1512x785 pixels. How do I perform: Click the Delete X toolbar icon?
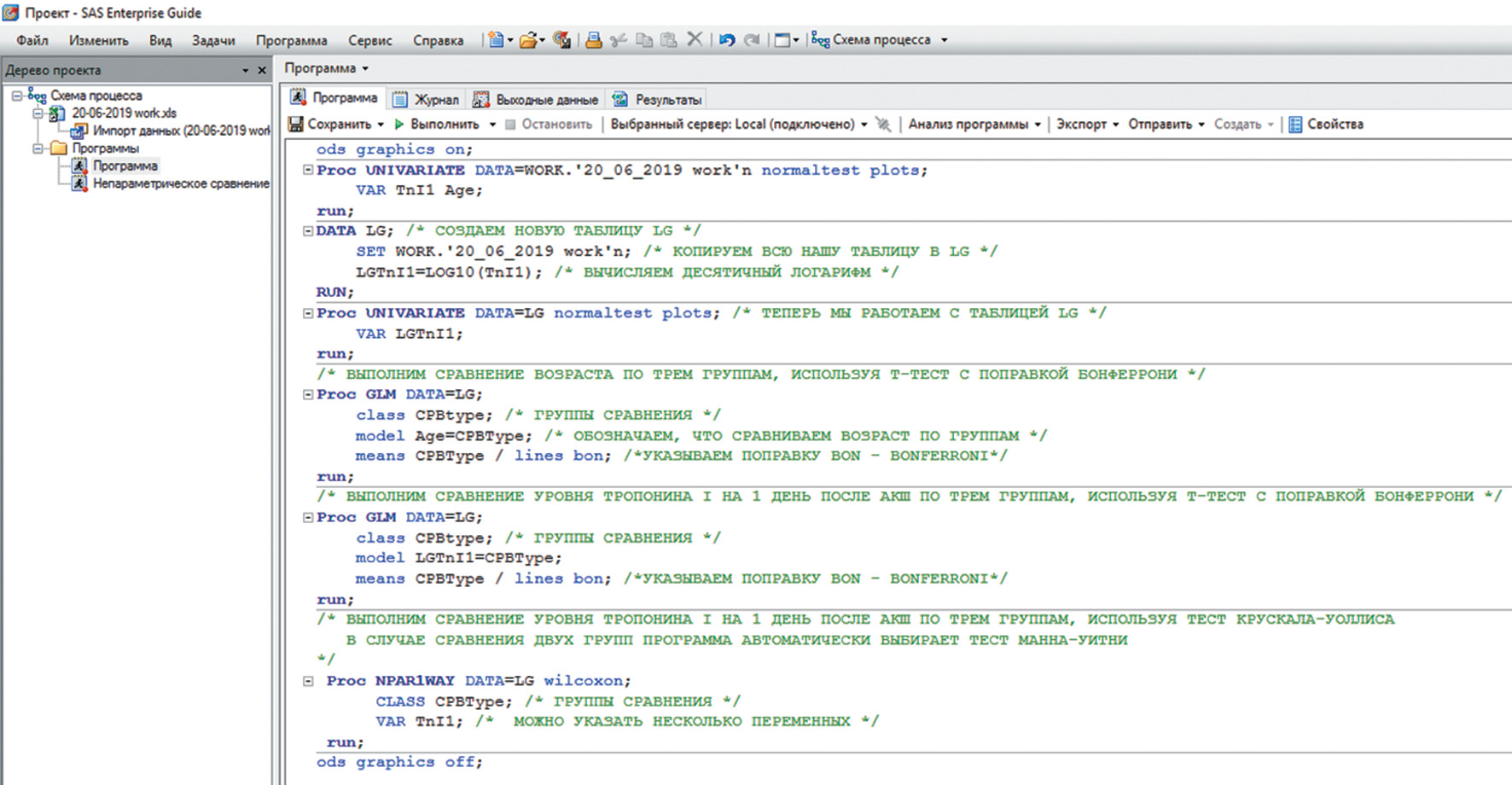(695, 39)
